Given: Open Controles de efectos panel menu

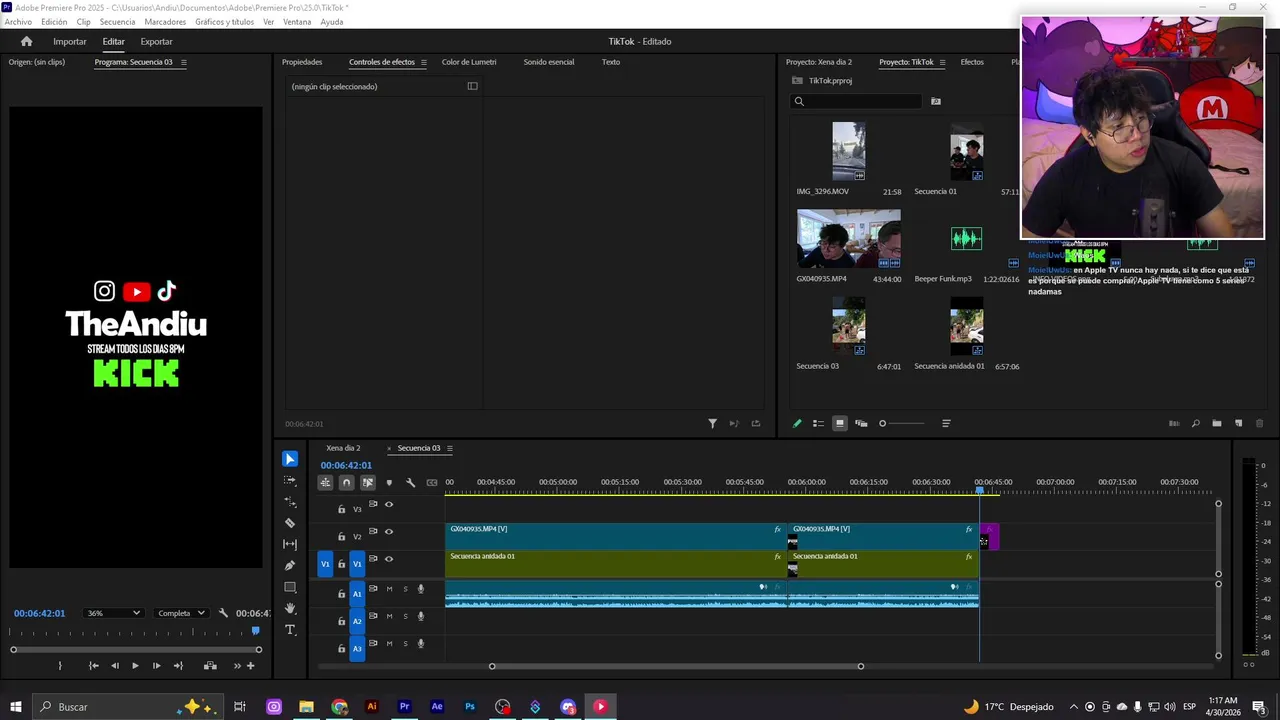Looking at the screenshot, I should (x=423, y=62).
